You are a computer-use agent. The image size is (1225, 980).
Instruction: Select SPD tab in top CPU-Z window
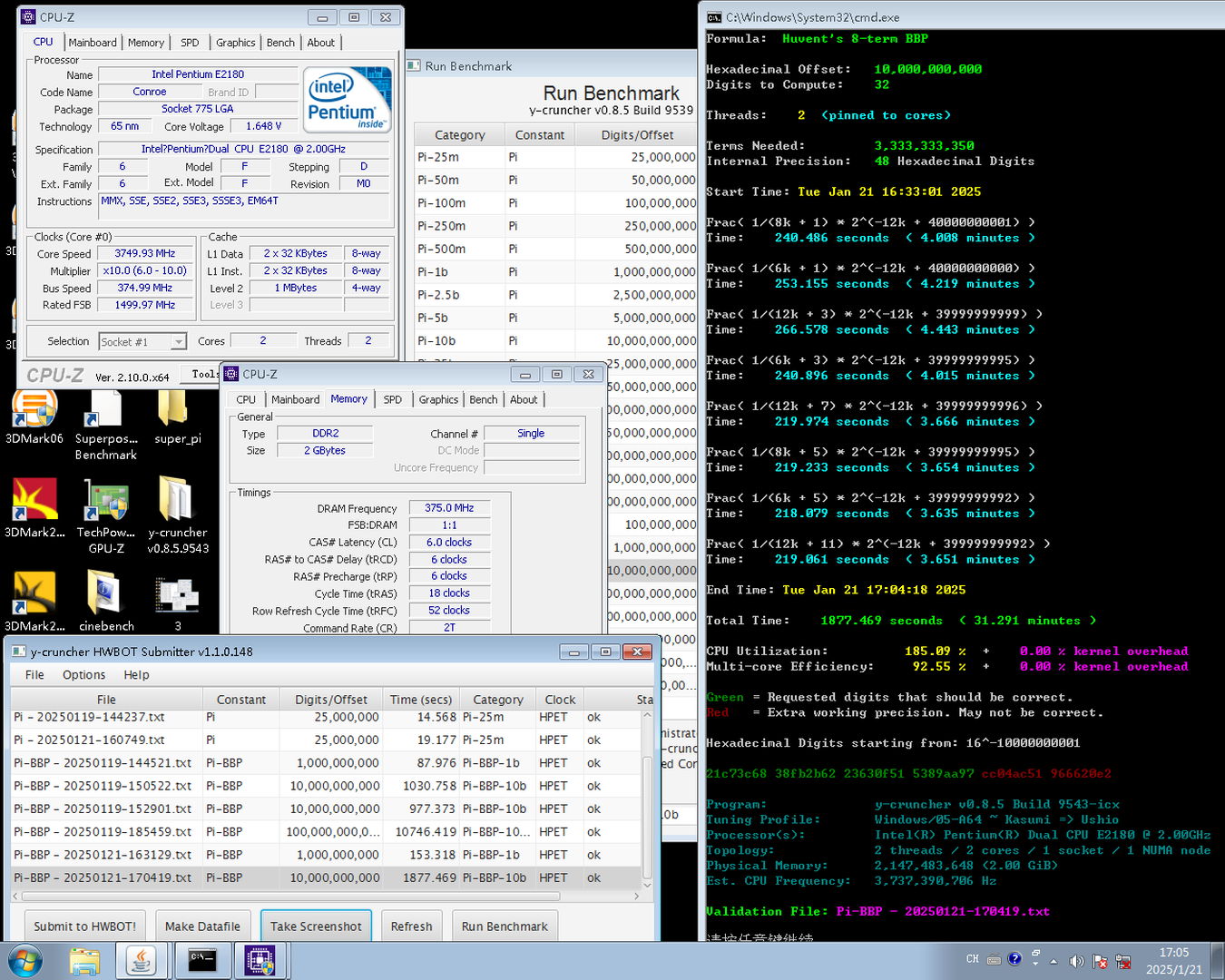pos(190,43)
